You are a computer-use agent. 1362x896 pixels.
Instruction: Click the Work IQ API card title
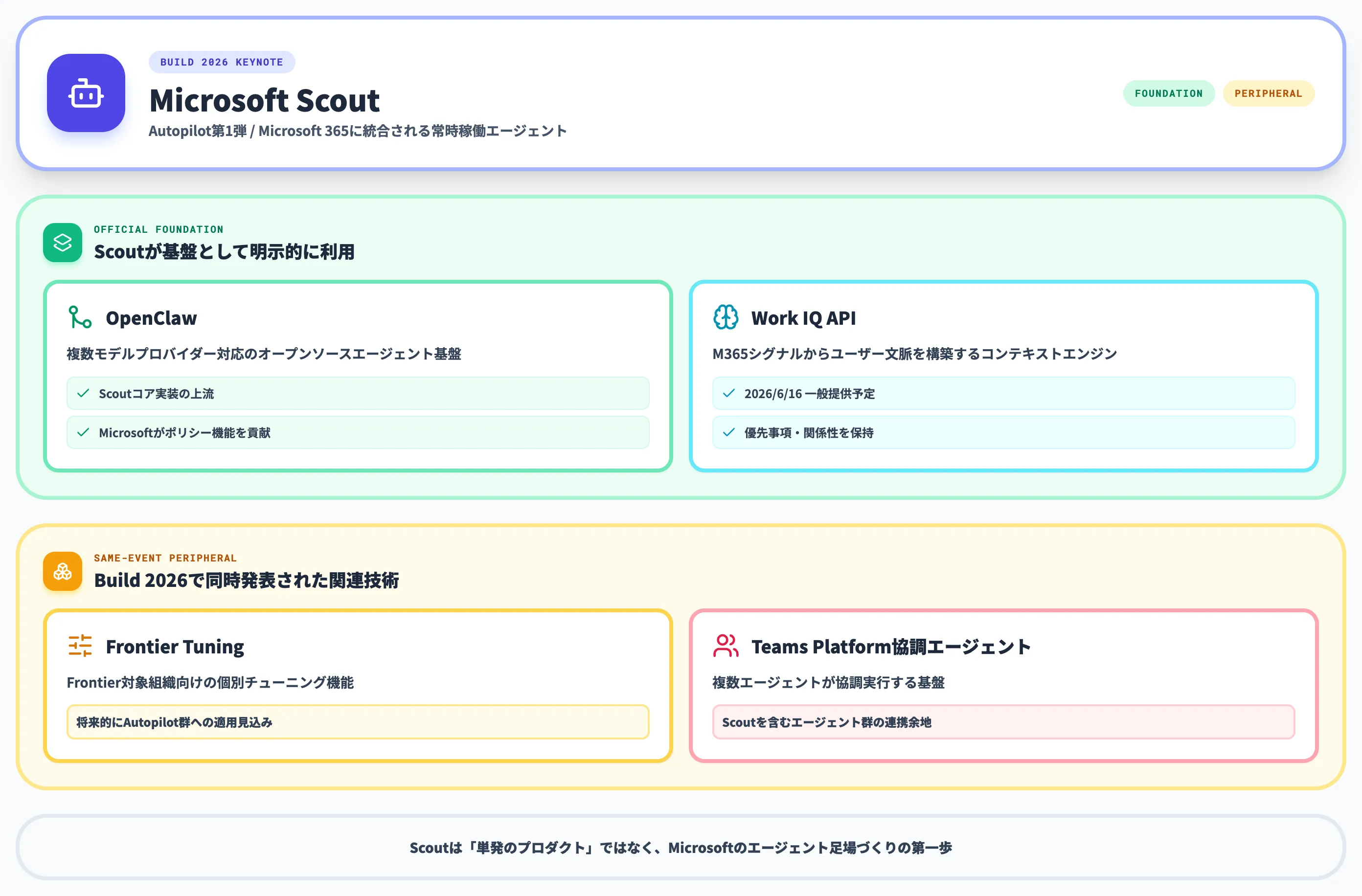(x=803, y=317)
